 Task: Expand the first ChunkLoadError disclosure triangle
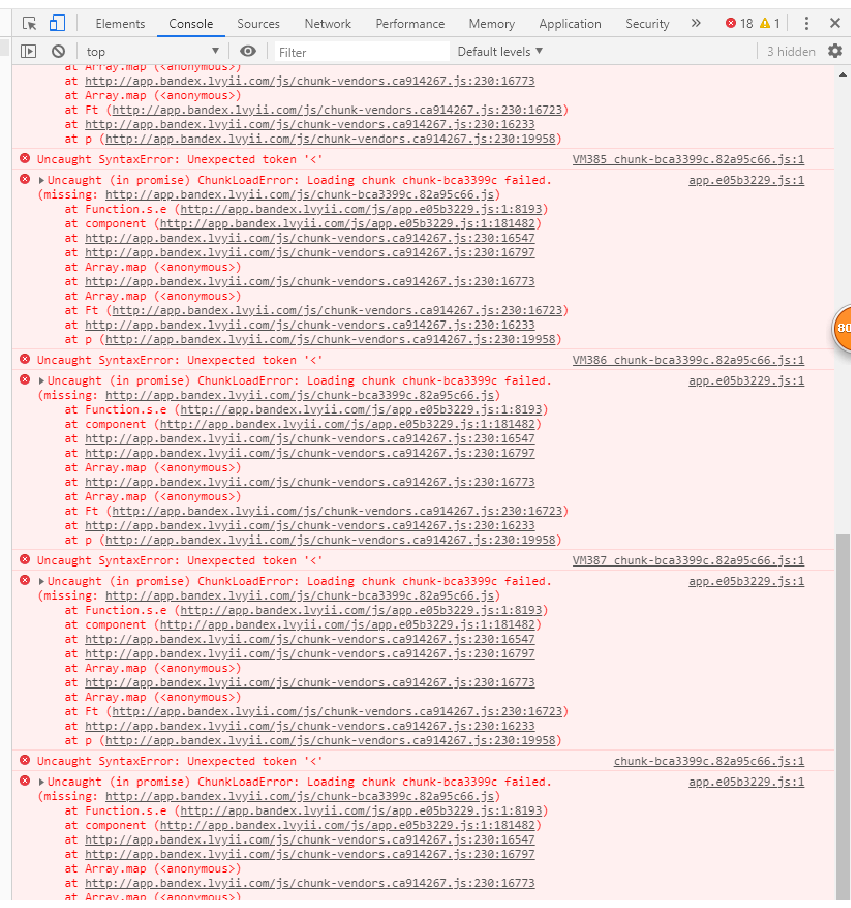click(x=41, y=180)
